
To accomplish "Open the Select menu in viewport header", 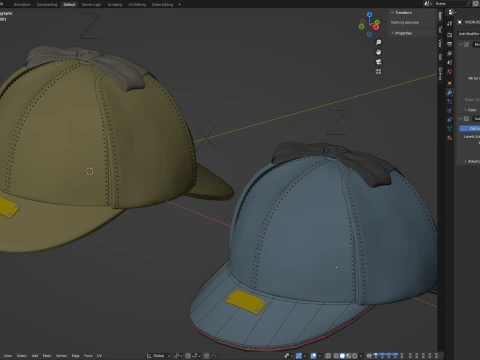I will click(22, 356).
